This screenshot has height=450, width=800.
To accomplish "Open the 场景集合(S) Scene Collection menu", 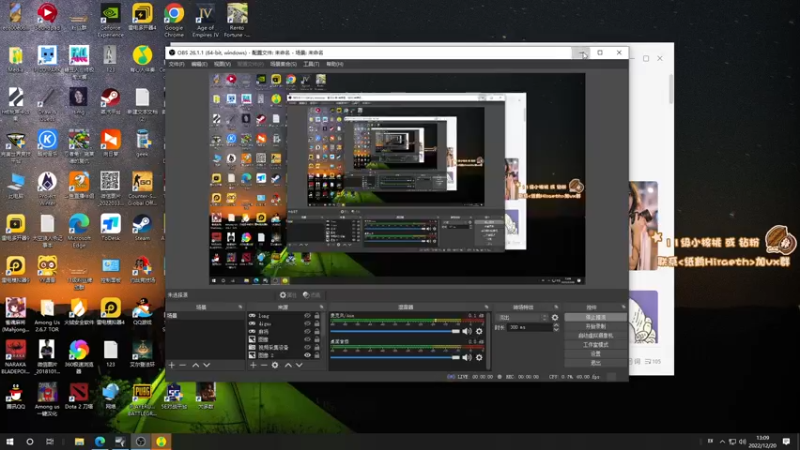I will point(283,64).
